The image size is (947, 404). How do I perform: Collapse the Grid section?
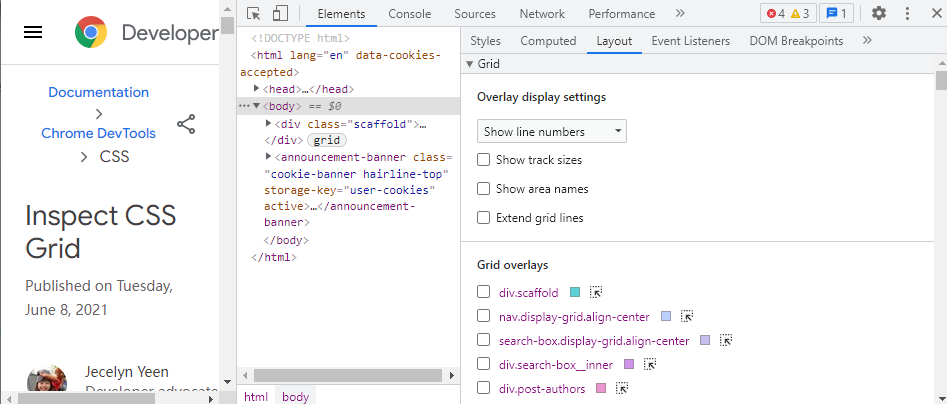click(470, 64)
